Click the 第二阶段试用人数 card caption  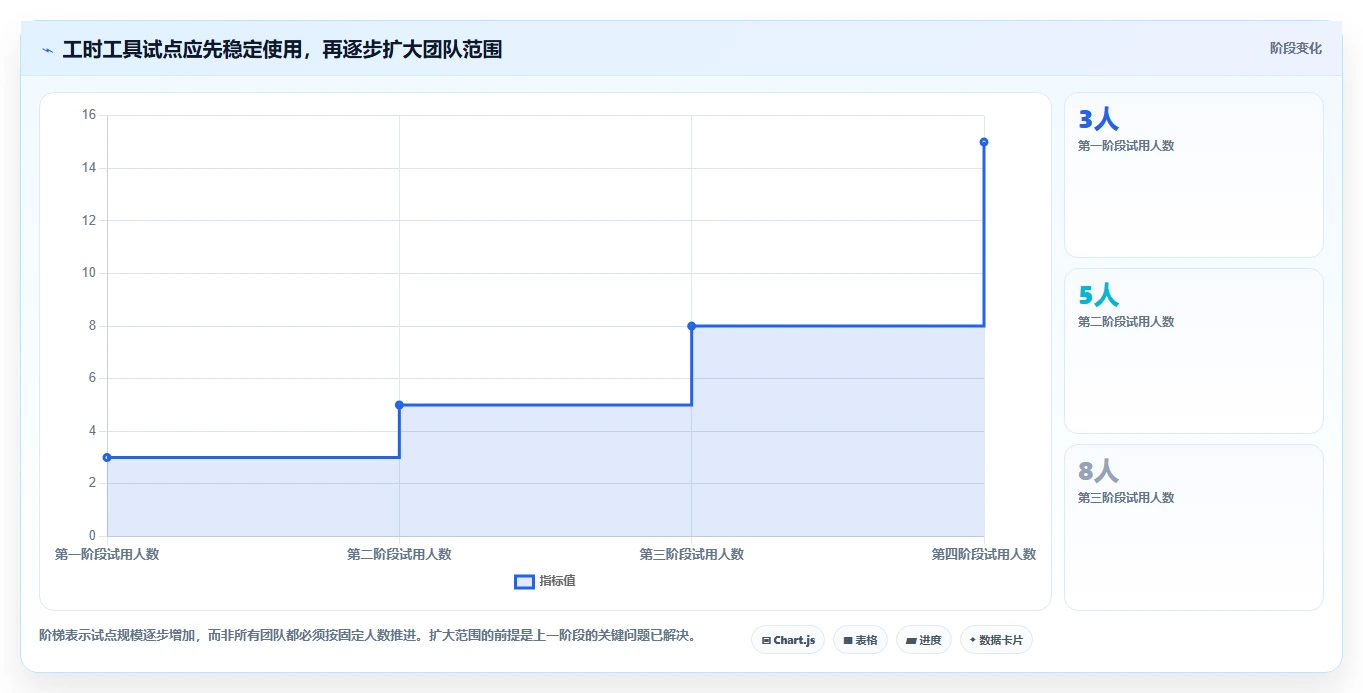tap(1126, 322)
